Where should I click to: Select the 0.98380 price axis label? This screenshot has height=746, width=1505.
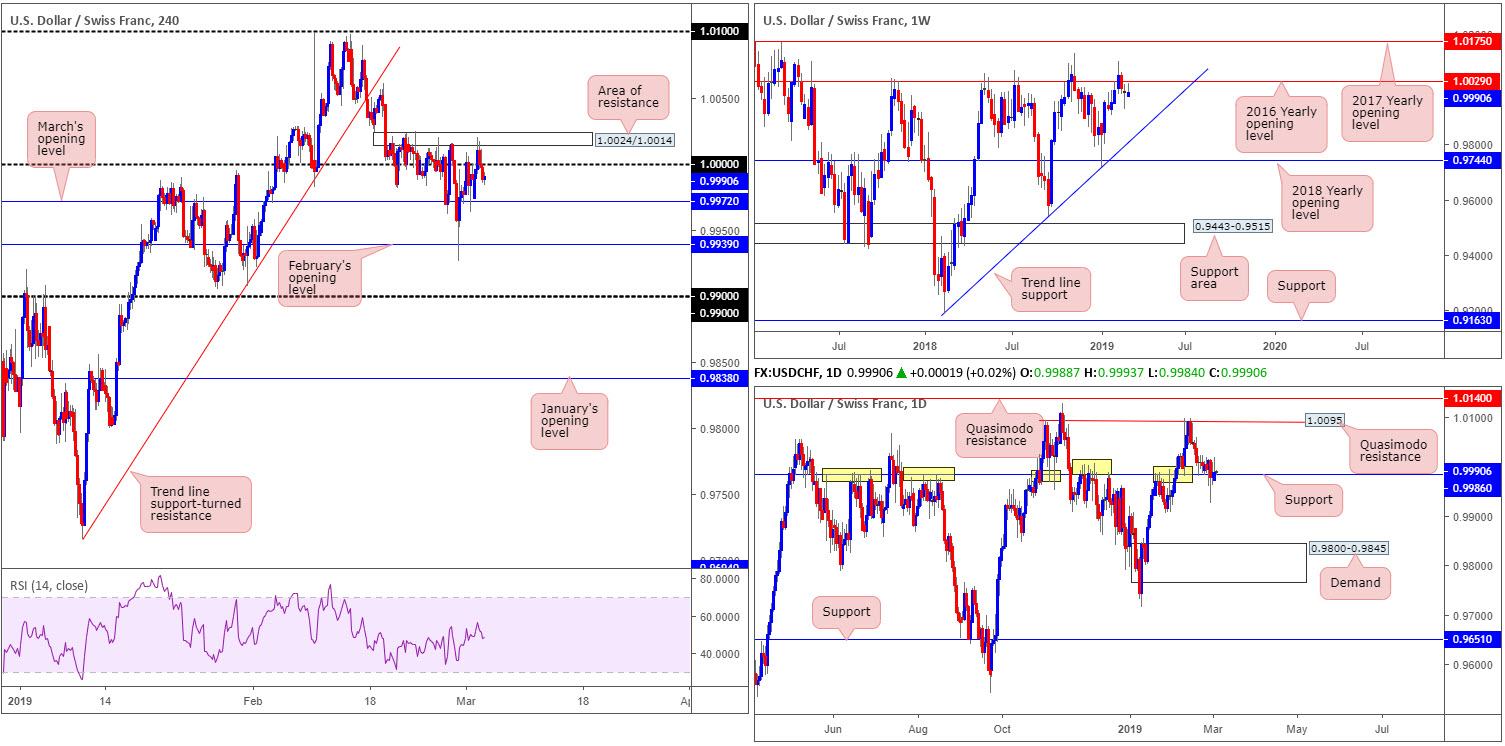tap(720, 378)
